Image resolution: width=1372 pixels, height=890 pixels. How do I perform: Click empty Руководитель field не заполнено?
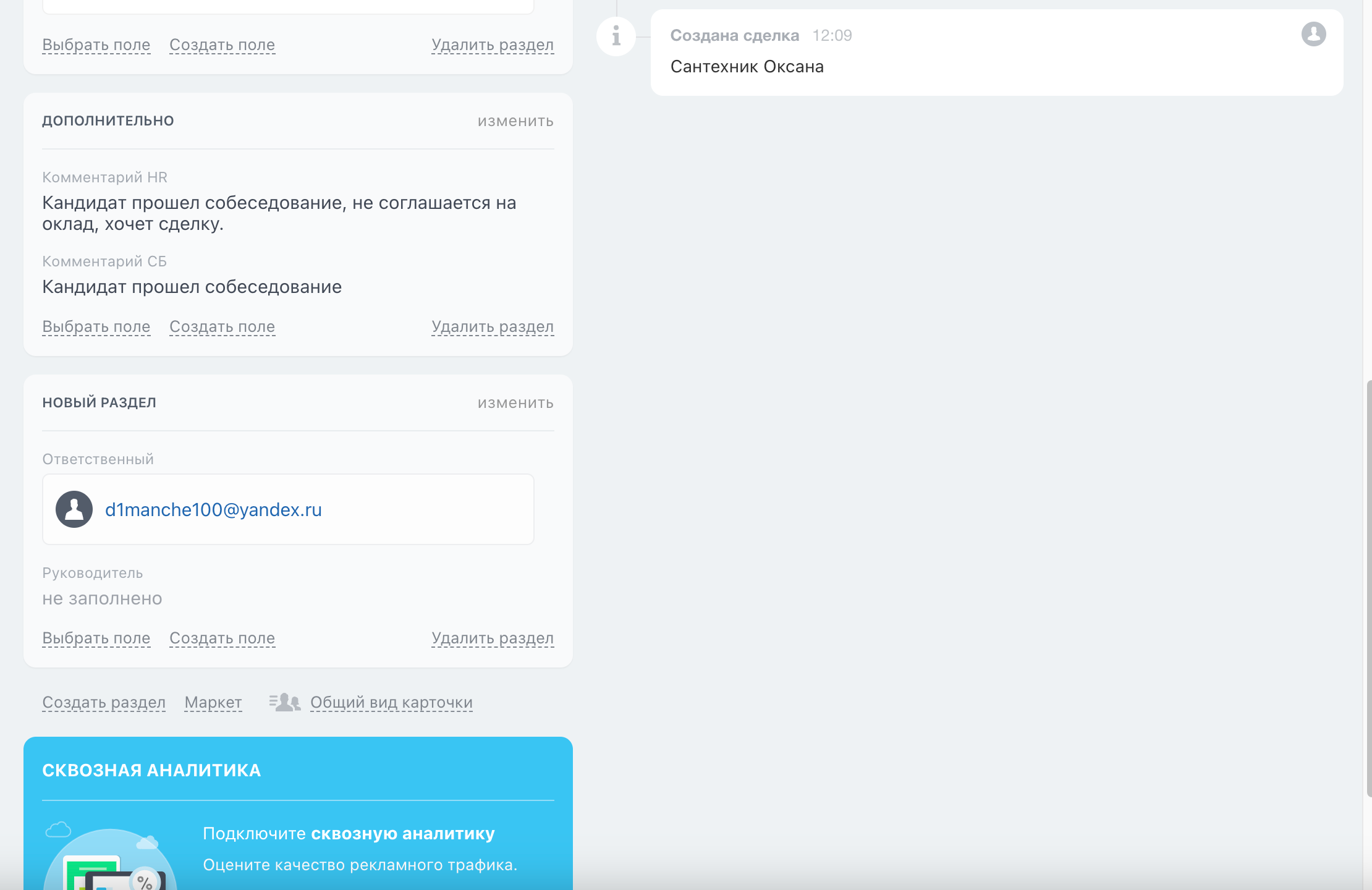pyautogui.click(x=102, y=598)
